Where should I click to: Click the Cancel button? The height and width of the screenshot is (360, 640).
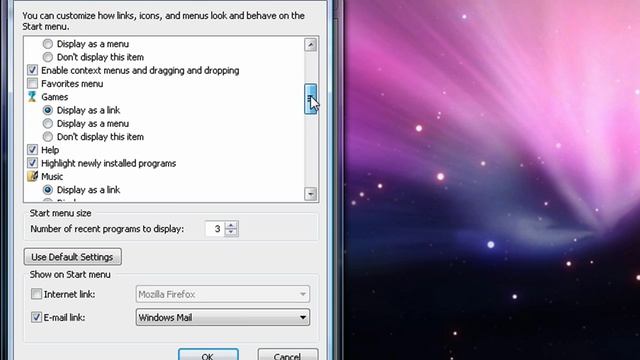coord(288,355)
